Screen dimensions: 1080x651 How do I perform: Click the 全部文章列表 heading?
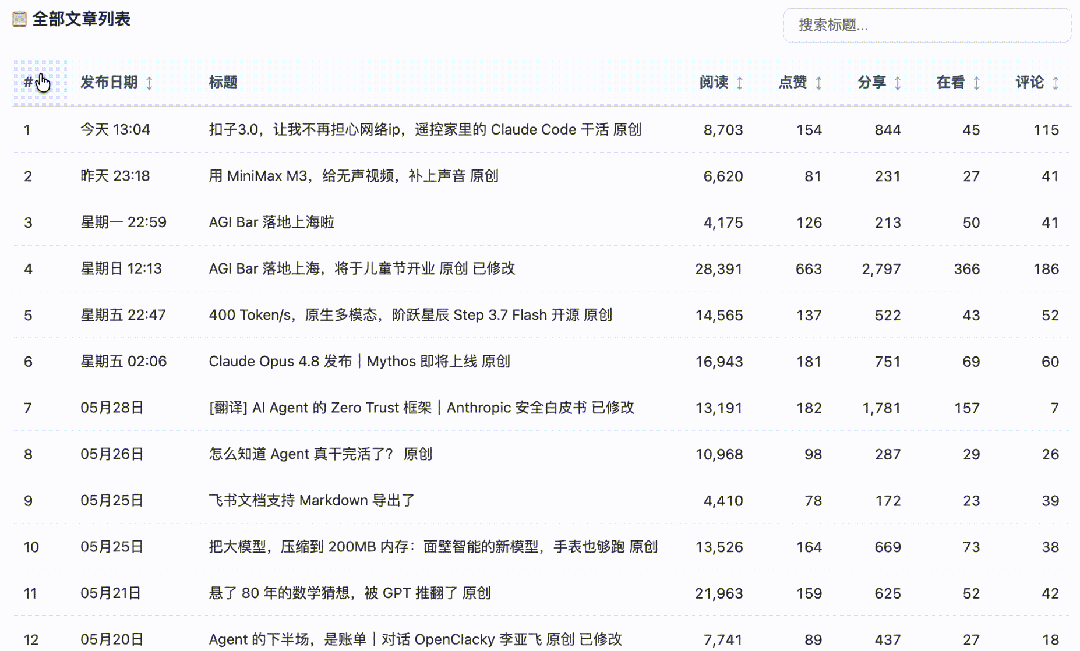(x=81, y=19)
